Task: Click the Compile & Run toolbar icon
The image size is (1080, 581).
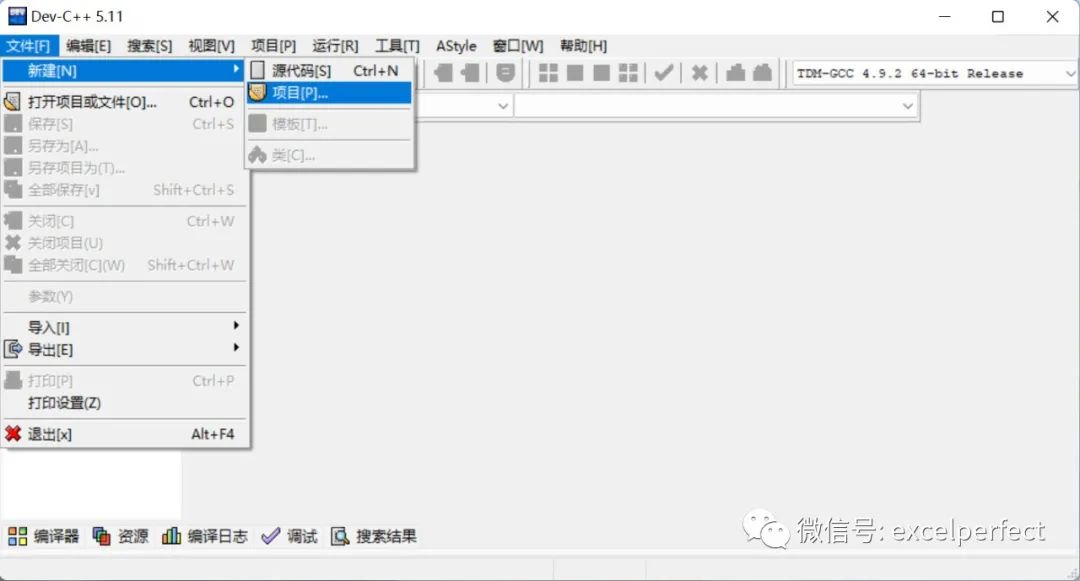Action: point(602,73)
